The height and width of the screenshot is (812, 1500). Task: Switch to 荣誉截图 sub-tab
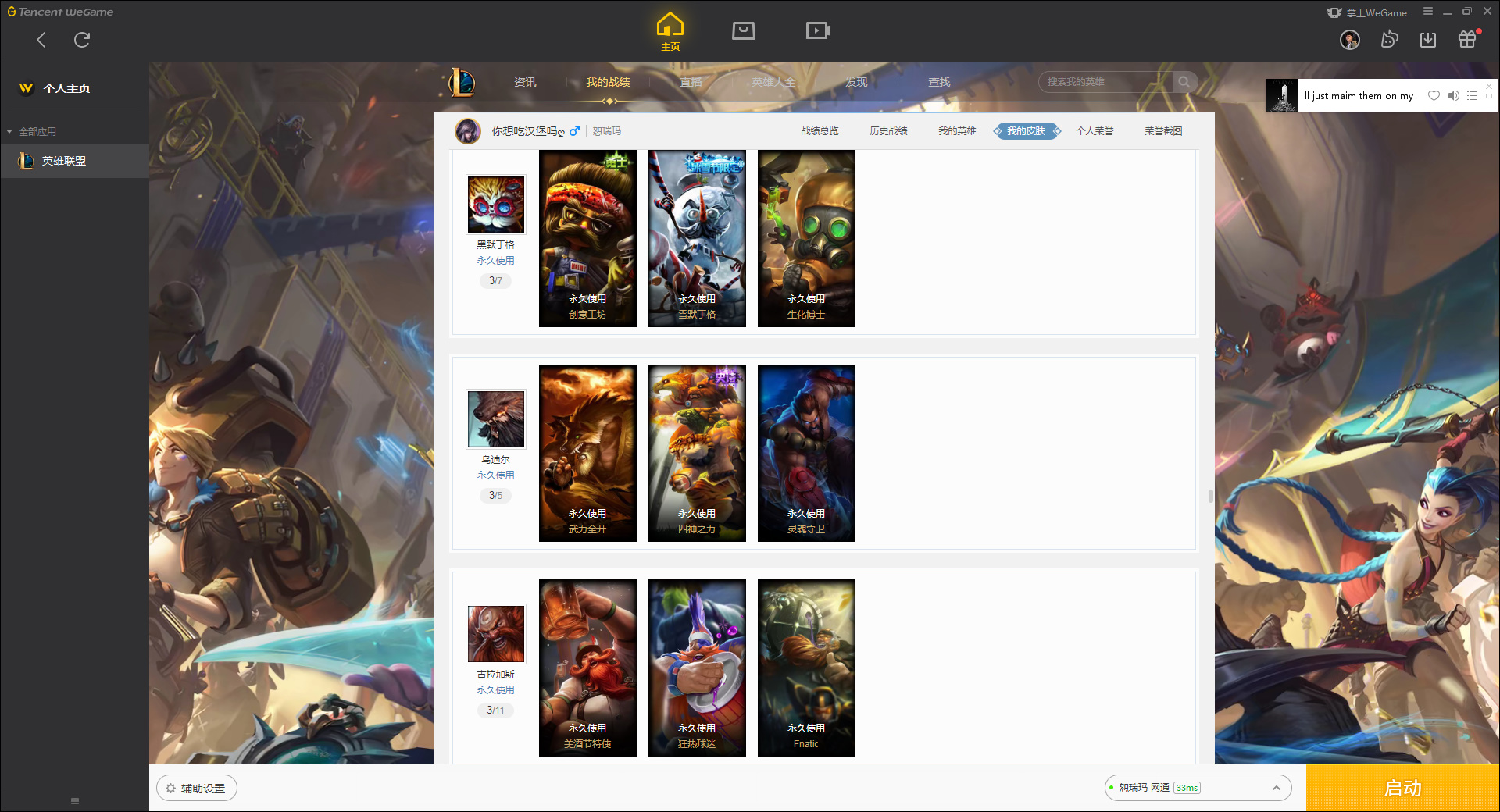[1163, 131]
